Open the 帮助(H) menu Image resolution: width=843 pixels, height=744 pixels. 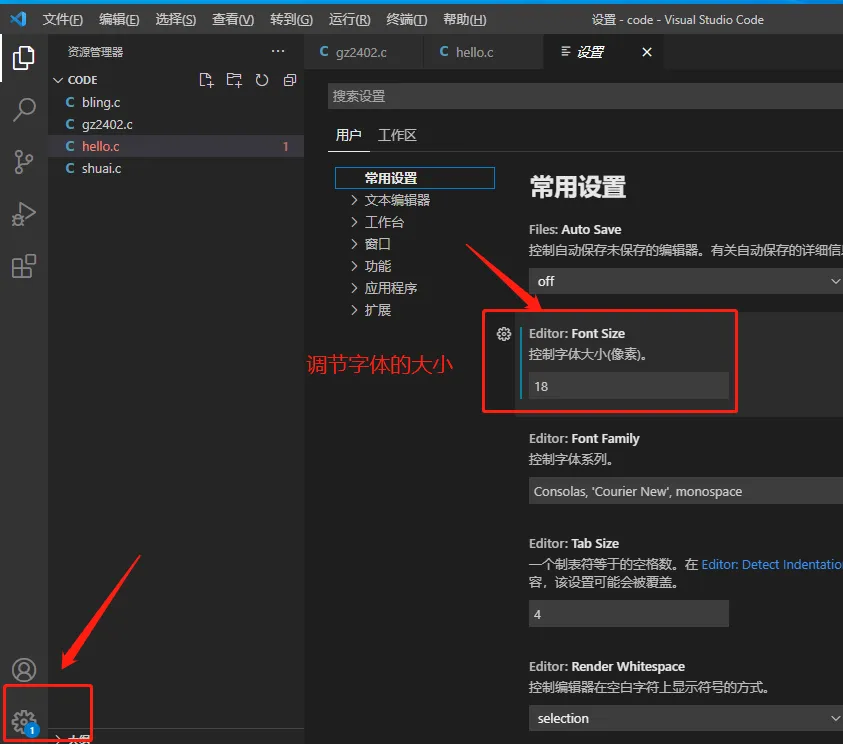pos(465,20)
